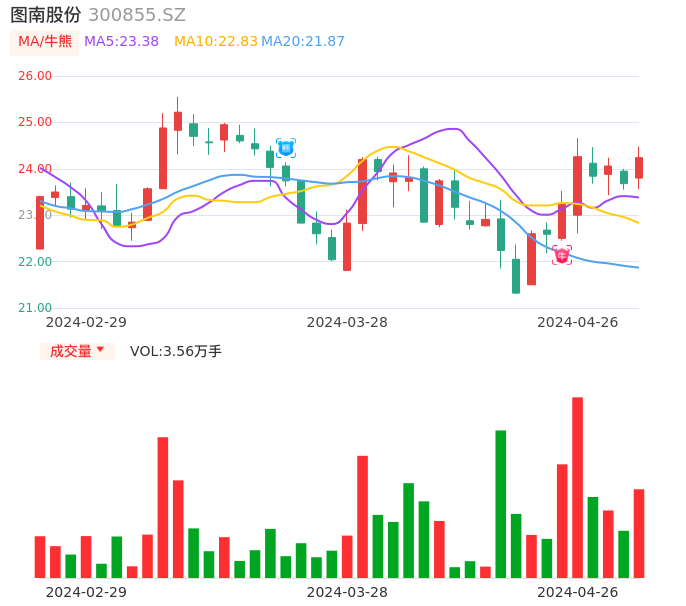Click the 2024-02-29 date label on price axis

point(86,322)
